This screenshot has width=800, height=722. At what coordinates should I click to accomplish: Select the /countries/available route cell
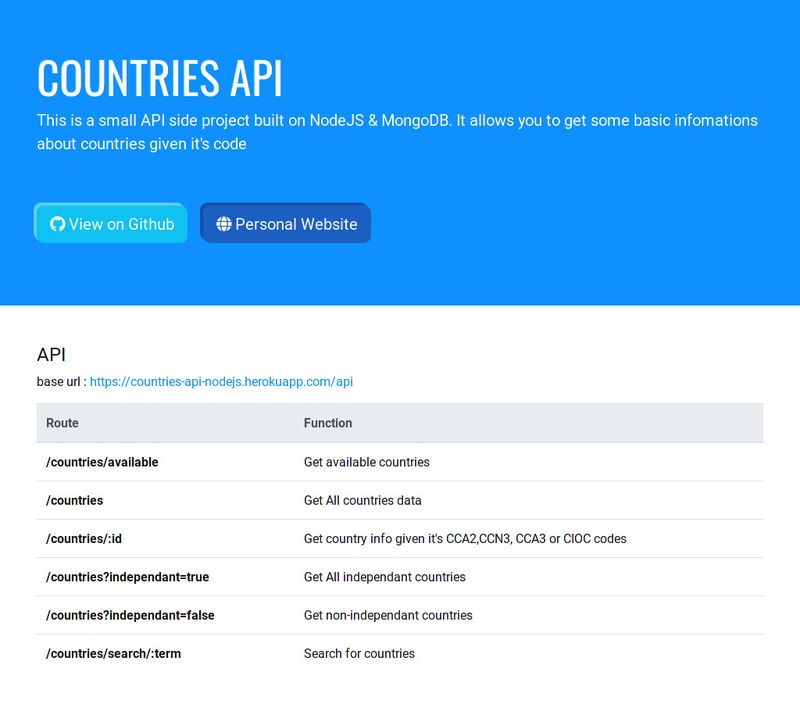[x=165, y=462]
